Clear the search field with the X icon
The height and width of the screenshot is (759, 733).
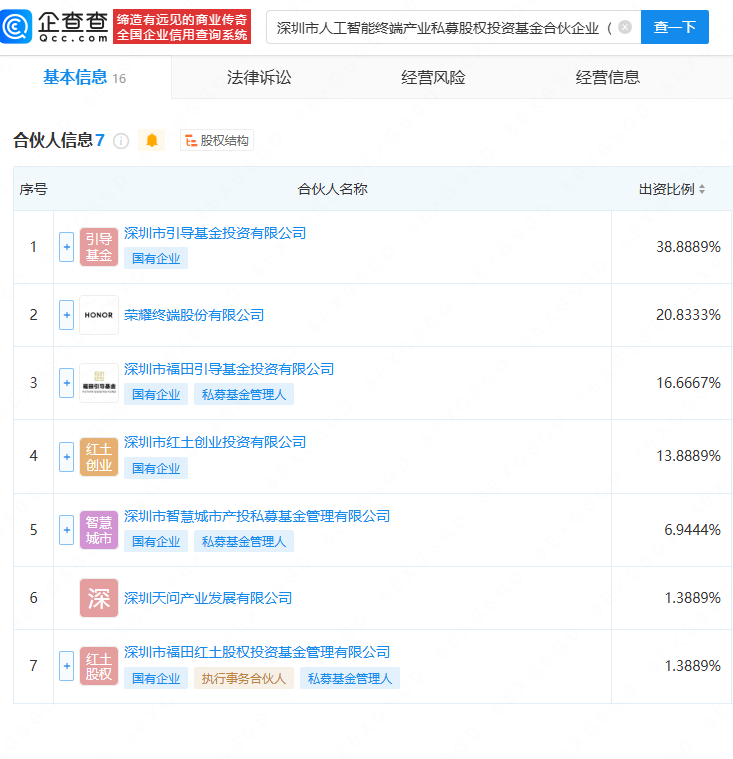pyautogui.click(x=625, y=27)
